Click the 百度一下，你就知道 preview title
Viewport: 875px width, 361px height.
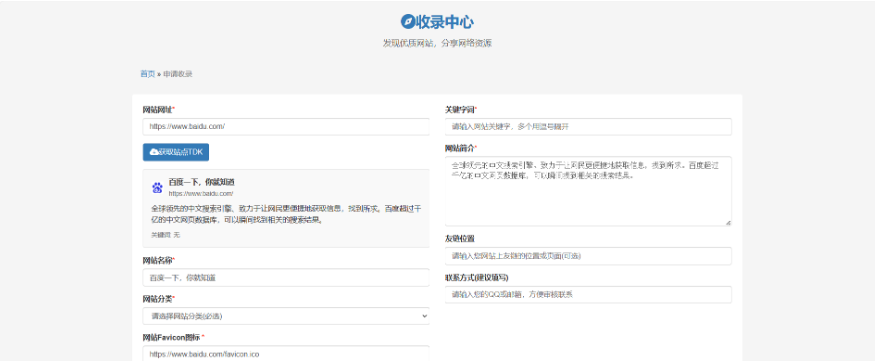pyautogui.click(x=201, y=182)
